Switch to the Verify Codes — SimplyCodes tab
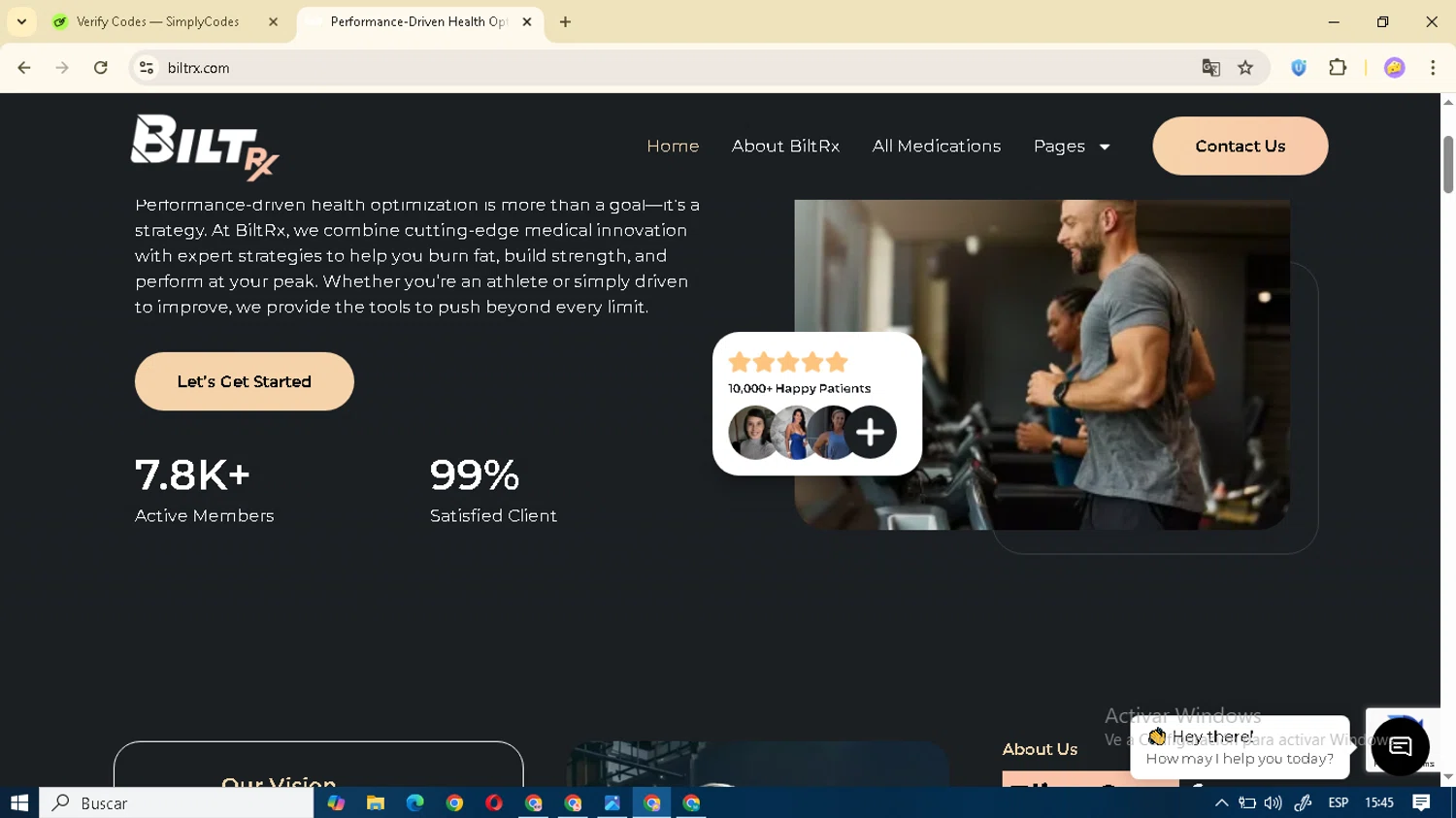 [x=158, y=21]
